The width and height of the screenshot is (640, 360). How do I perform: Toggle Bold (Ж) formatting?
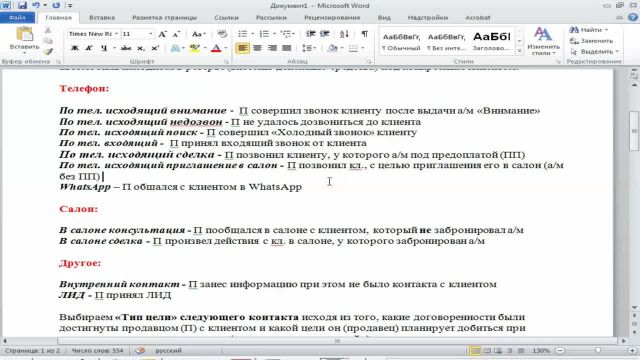pos(74,48)
